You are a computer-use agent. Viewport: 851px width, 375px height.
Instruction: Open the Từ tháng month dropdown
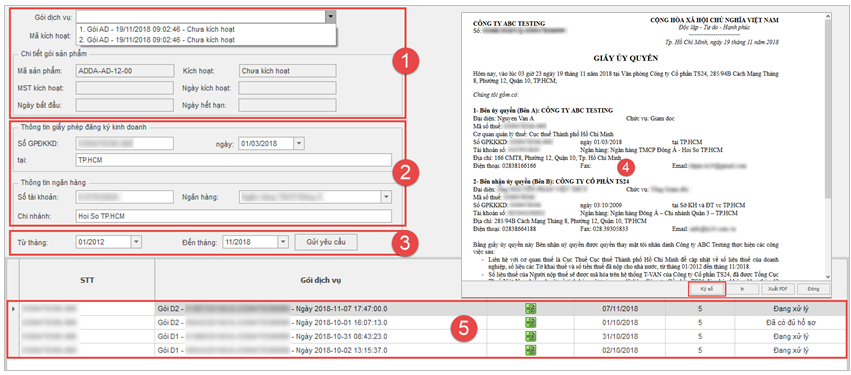(x=136, y=242)
